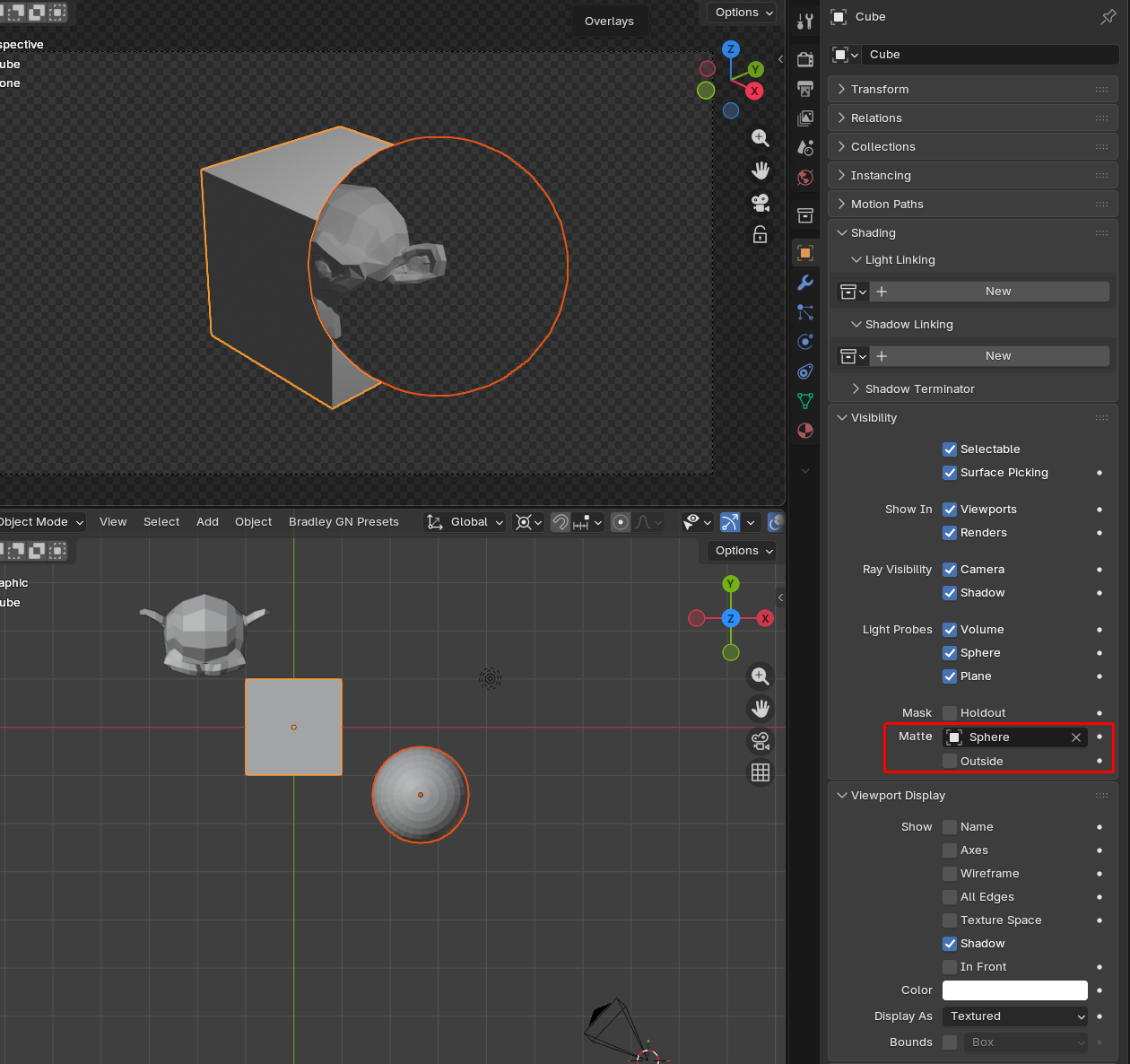The height and width of the screenshot is (1064, 1130).
Task: Toggle the proportional editing button
Action: click(620, 522)
